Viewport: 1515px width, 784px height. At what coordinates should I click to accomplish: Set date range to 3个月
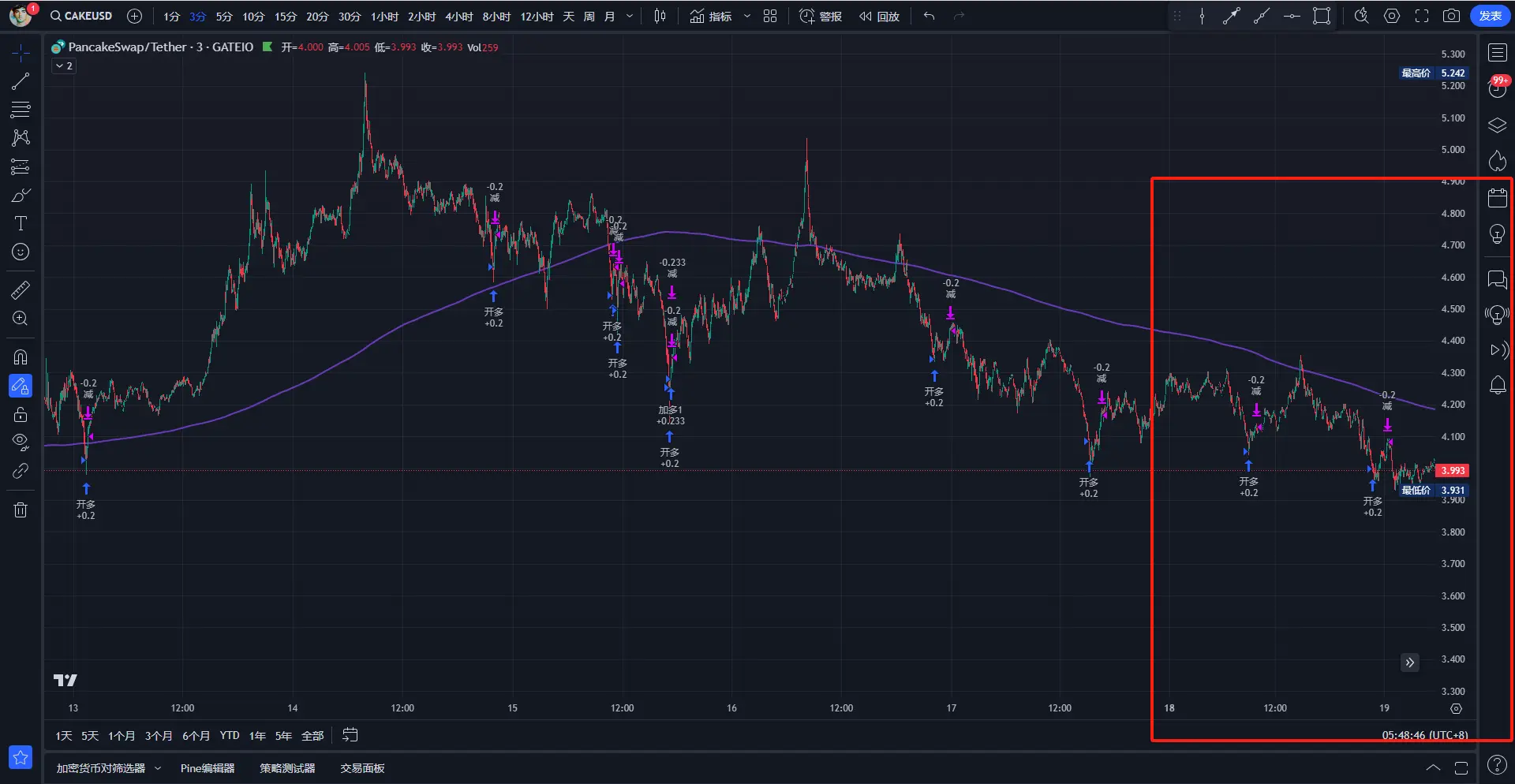(159, 736)
